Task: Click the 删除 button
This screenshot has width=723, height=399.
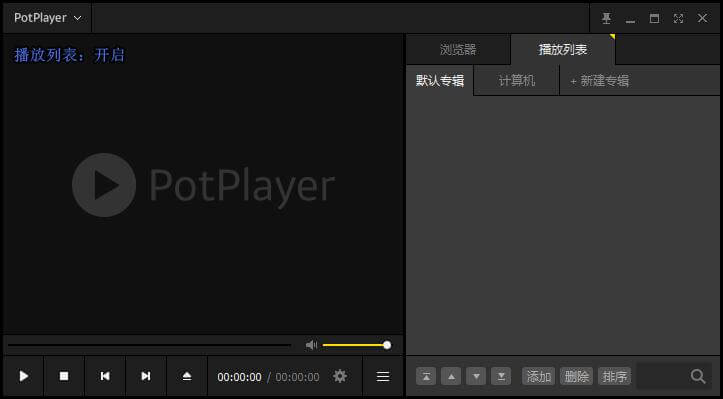Action: (x=576, y=376)
